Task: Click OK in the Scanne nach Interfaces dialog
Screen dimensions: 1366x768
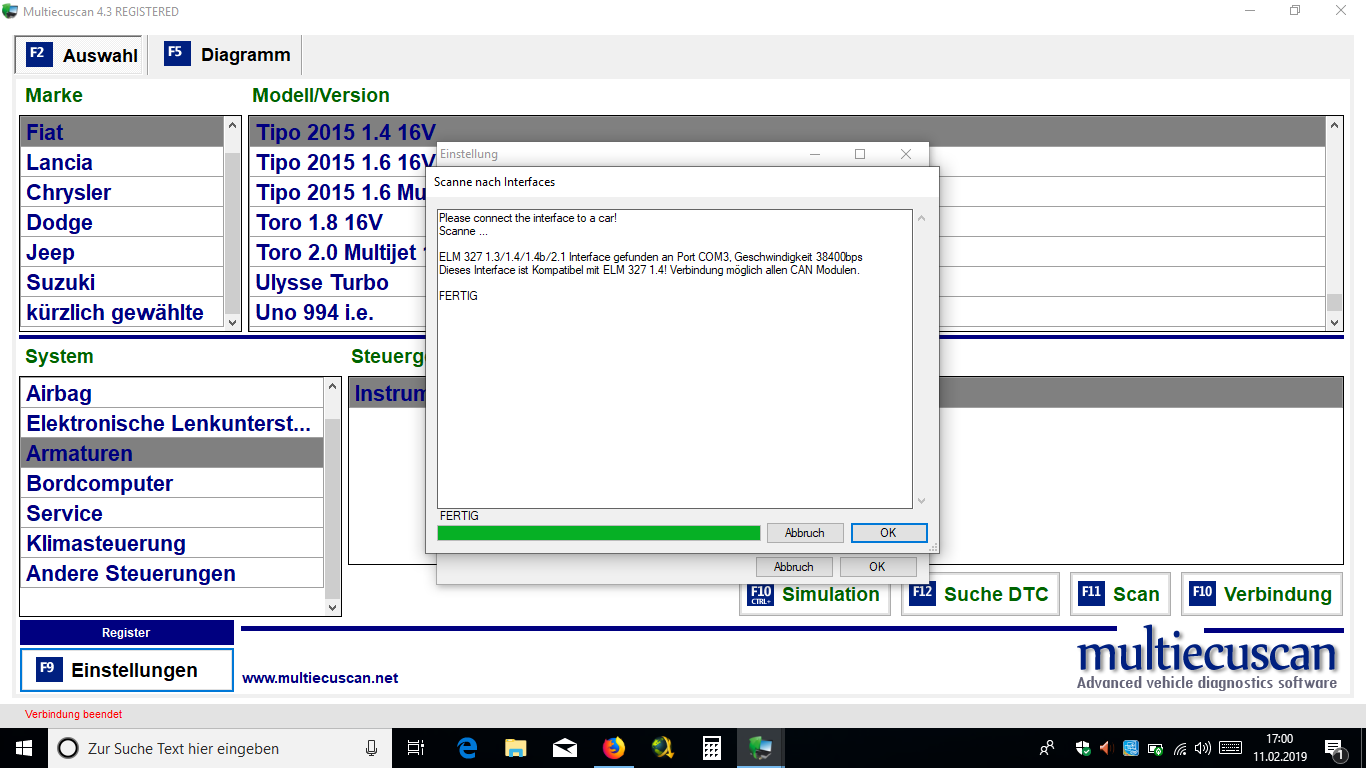Action: point(888,533)
